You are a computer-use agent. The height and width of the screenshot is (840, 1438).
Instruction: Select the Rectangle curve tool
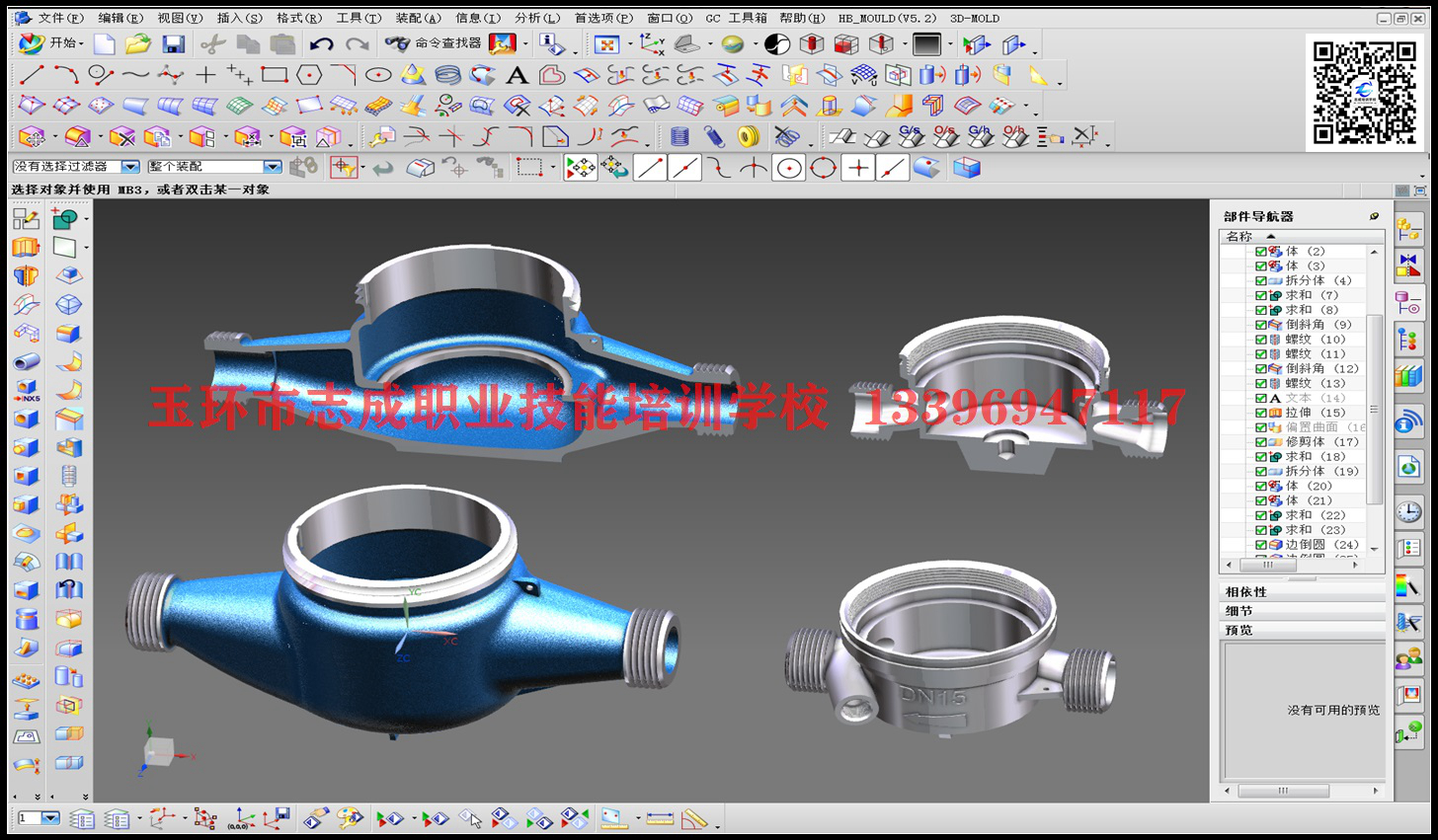(x=274, y=74)
